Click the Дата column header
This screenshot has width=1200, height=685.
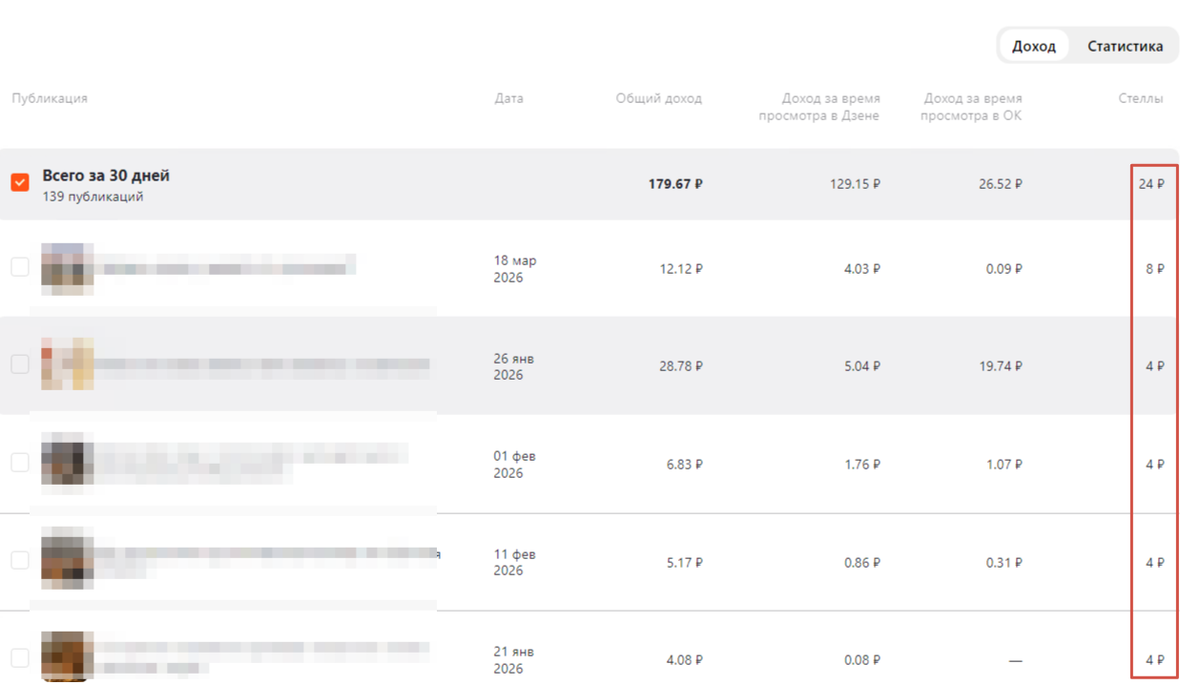509,98
